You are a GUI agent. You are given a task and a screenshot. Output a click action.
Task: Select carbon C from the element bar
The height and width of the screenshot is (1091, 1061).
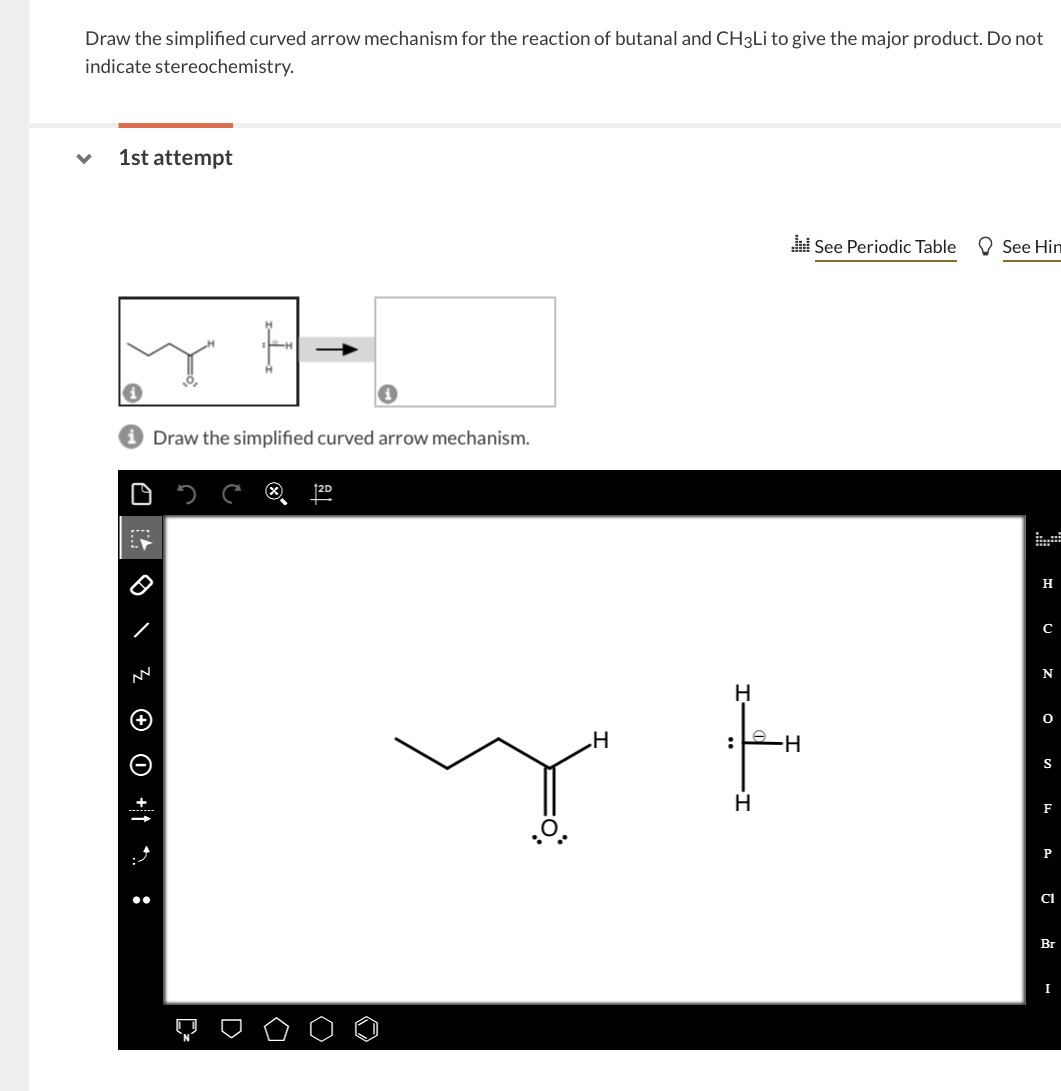pyautogui.click(x=1047, y=628)
